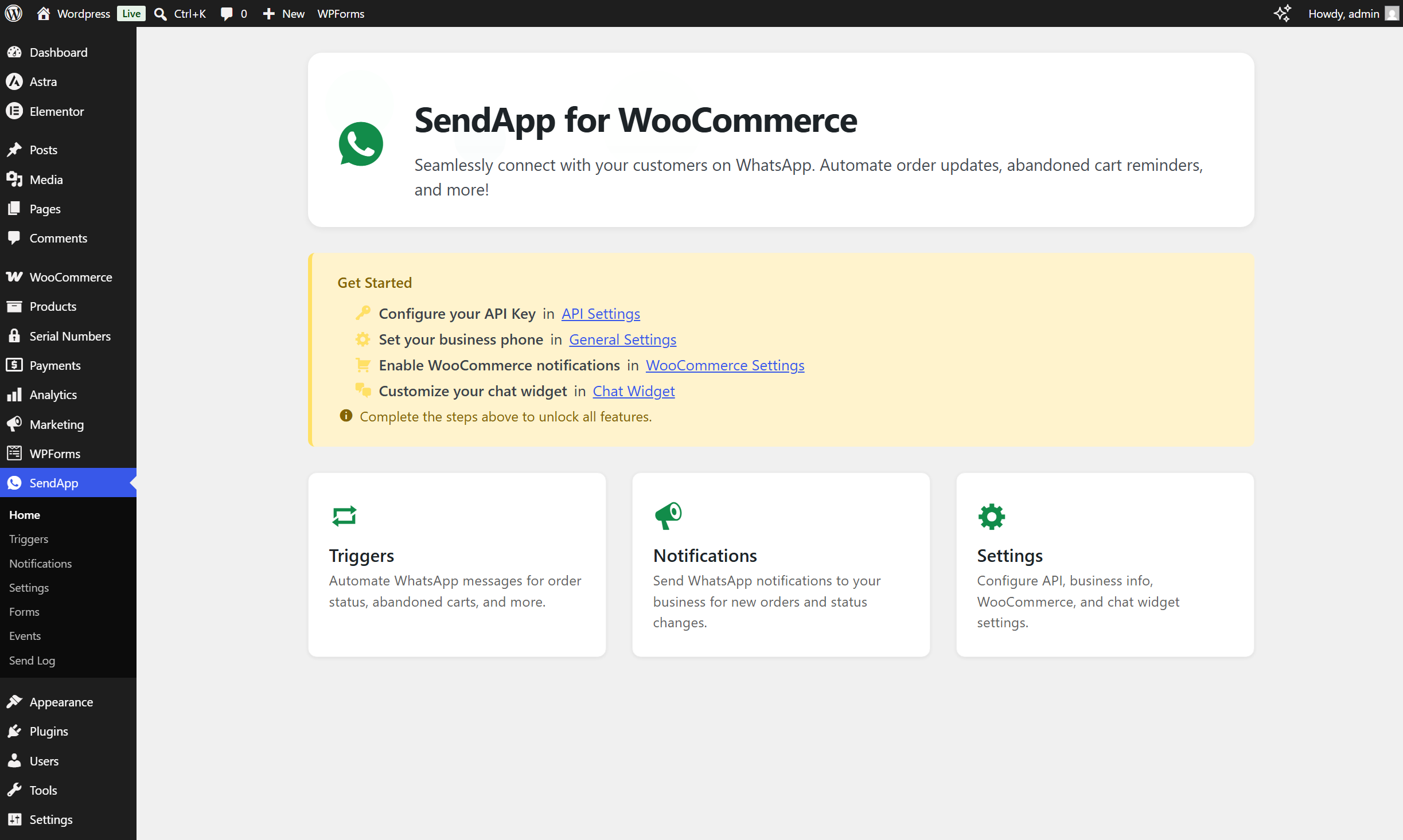The width and height of the screenshot is (1403, 840).
Task: Open the search magnifier icon in admin bar
Action: click(x=161, y=14)
